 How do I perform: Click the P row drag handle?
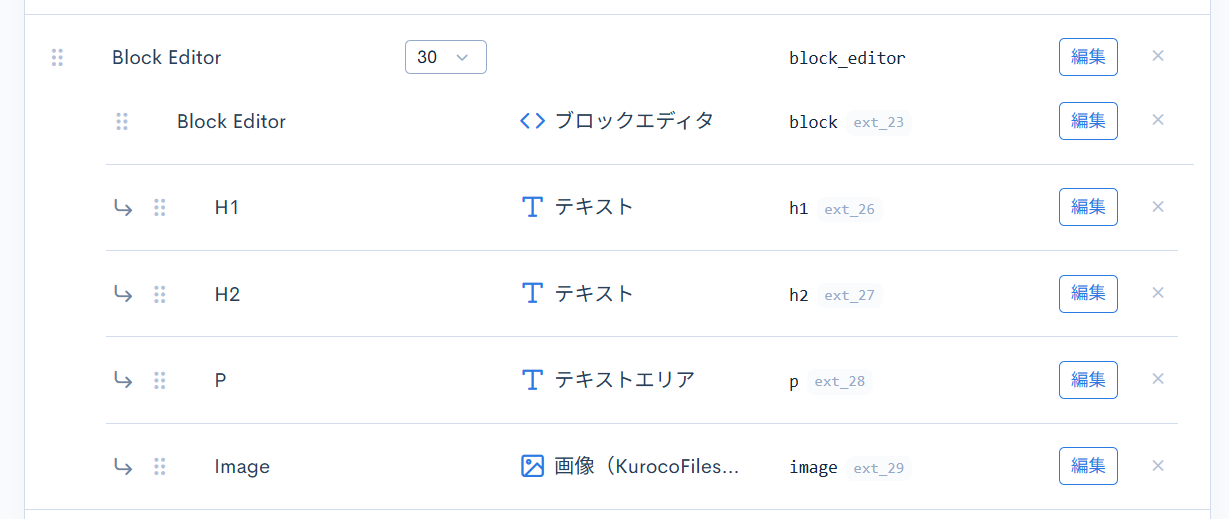(x=159, y=380)
